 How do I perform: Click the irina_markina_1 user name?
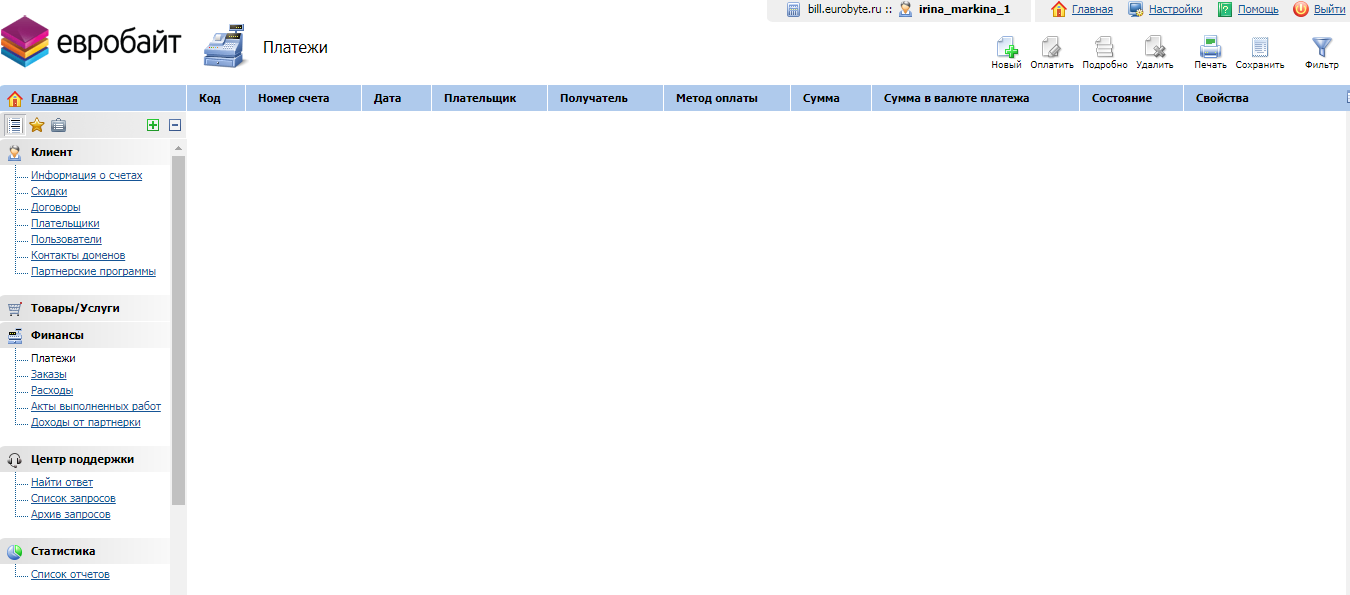point(964,9)
